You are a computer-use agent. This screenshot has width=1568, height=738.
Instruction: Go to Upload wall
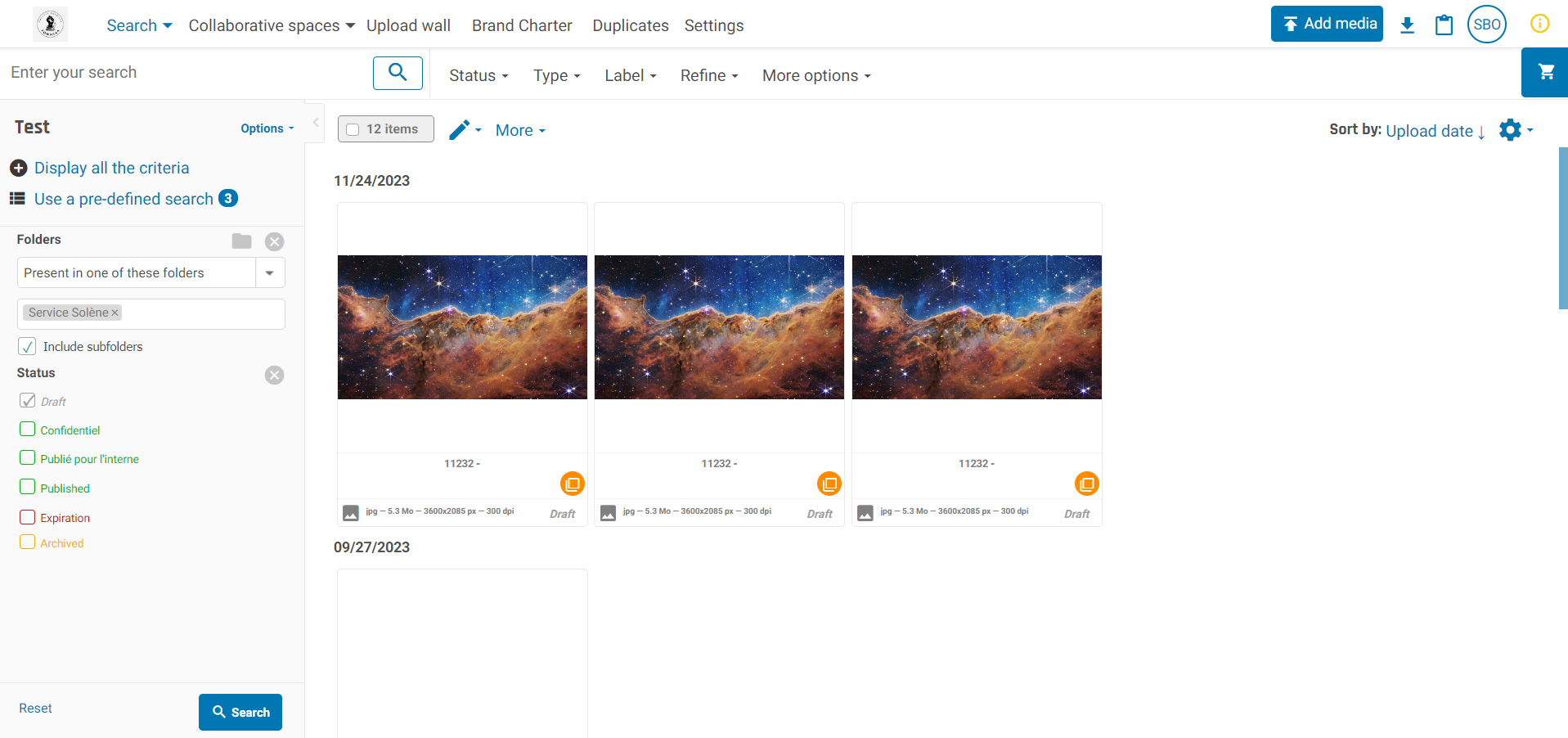click(x=408, y=25)
